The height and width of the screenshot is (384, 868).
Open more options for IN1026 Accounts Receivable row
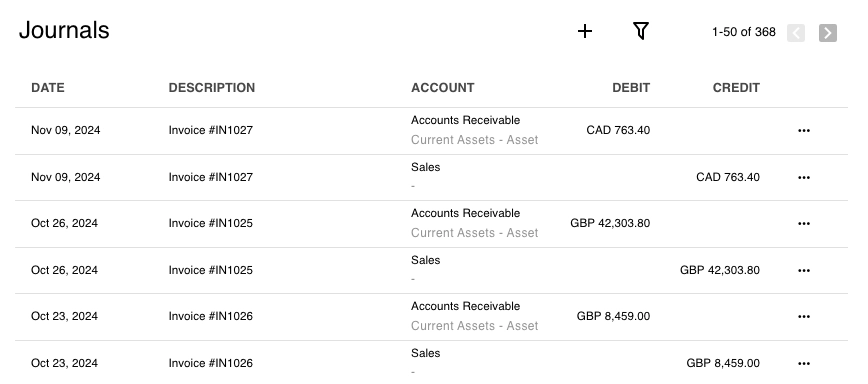[x=804, y=316]
